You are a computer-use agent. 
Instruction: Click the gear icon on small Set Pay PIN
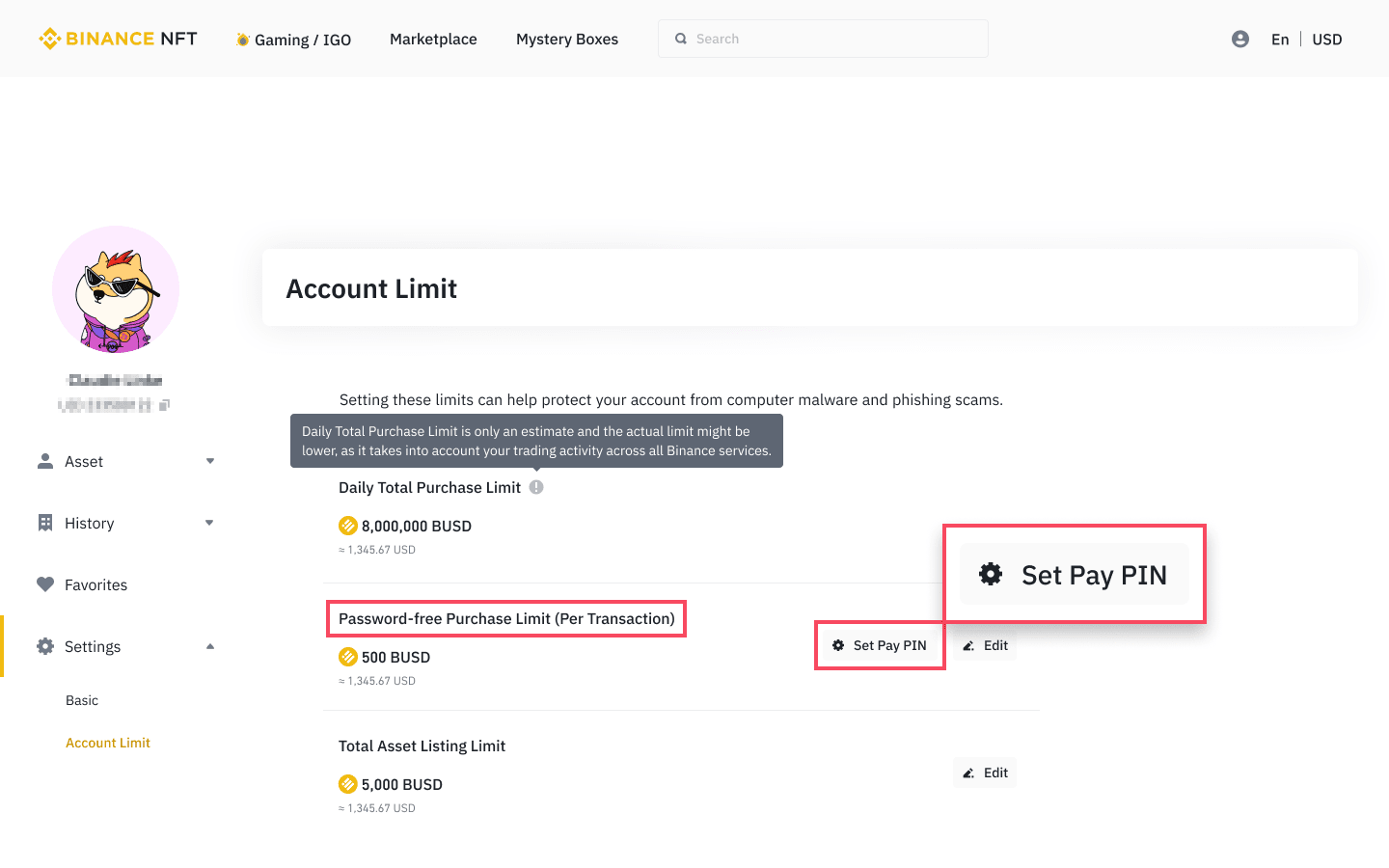(x=838, y=645)
